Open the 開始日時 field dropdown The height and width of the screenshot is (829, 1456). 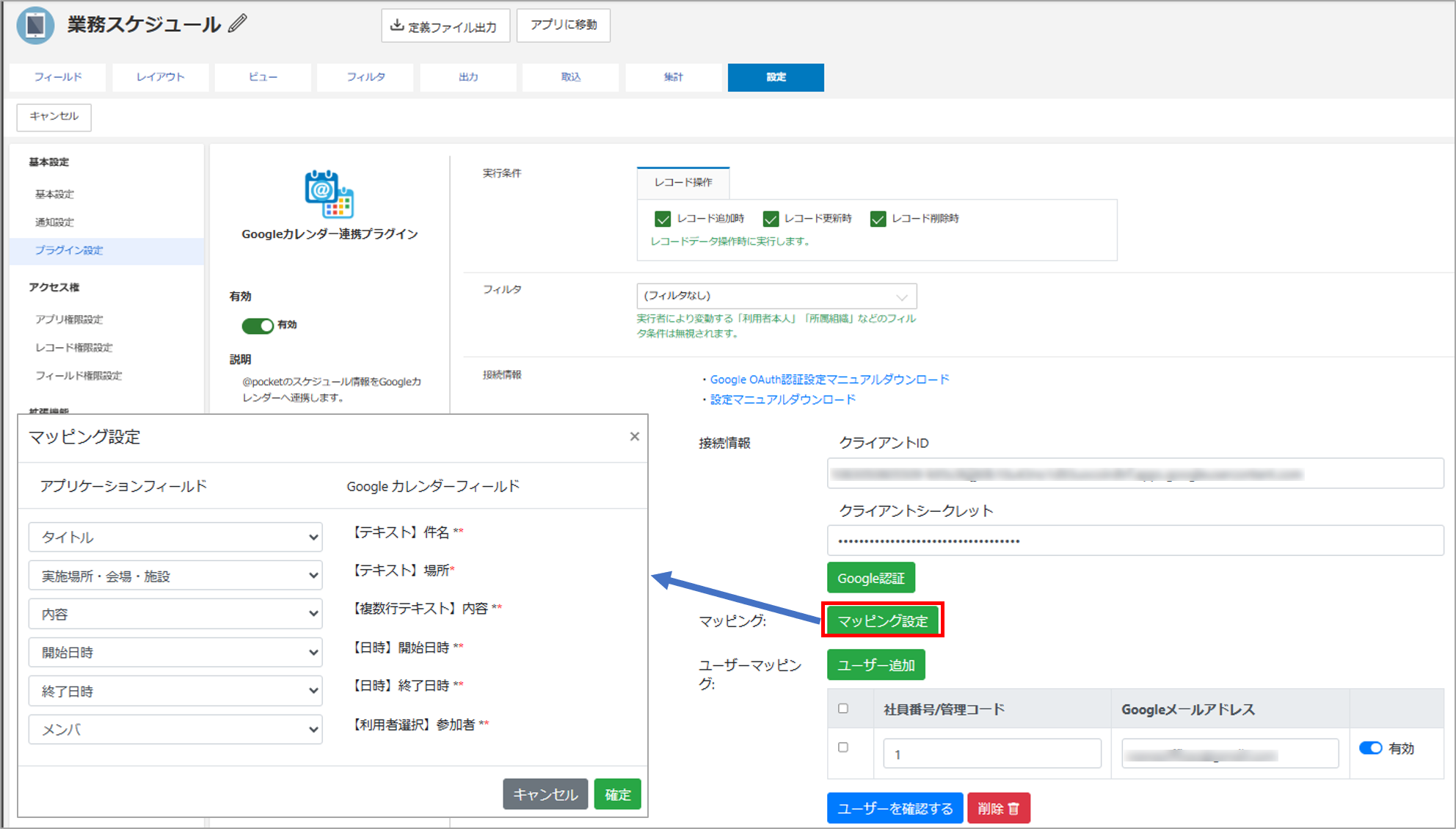(x=175, y=652)
